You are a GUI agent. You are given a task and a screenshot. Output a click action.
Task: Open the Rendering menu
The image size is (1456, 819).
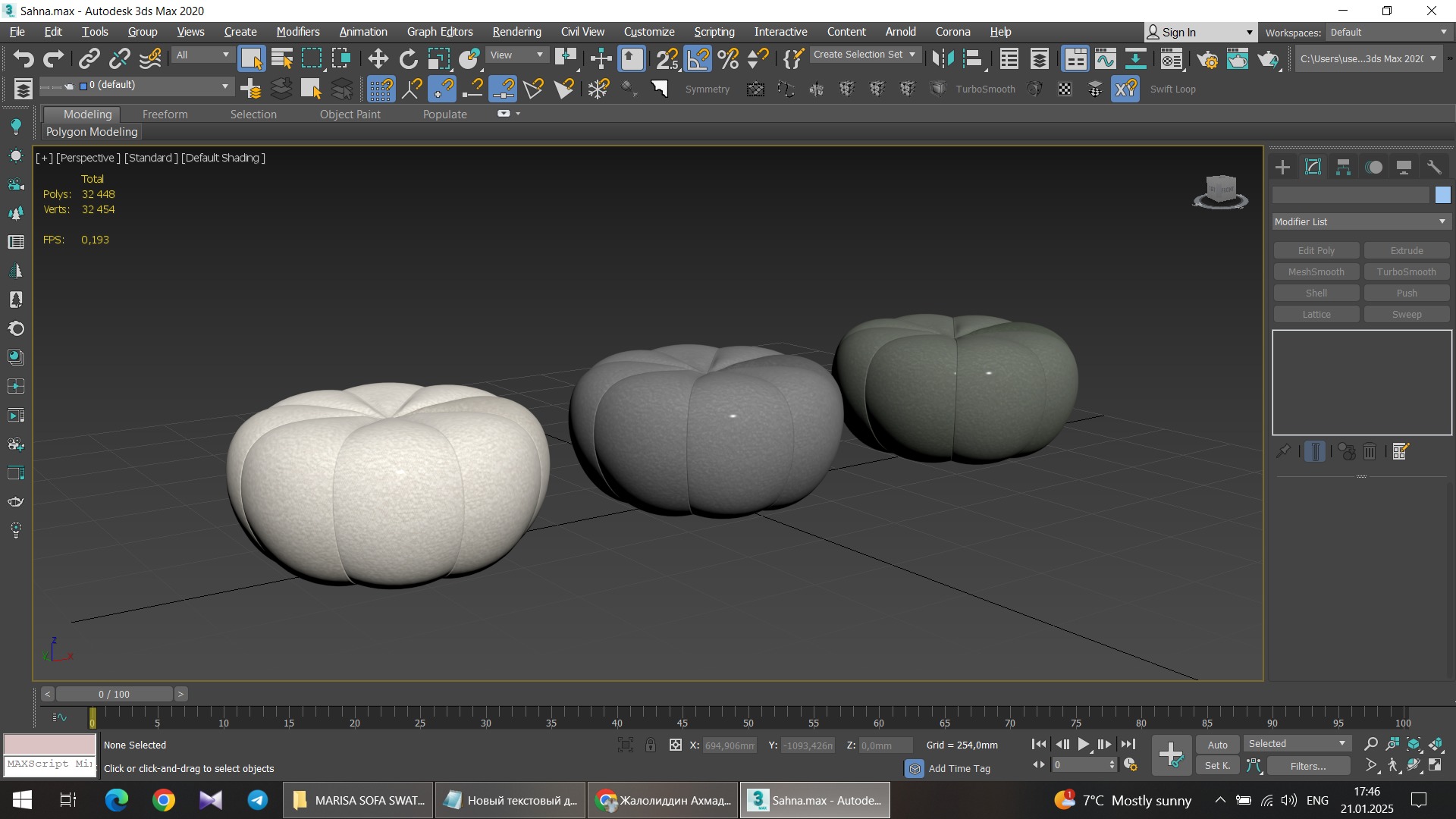[516, 32]
